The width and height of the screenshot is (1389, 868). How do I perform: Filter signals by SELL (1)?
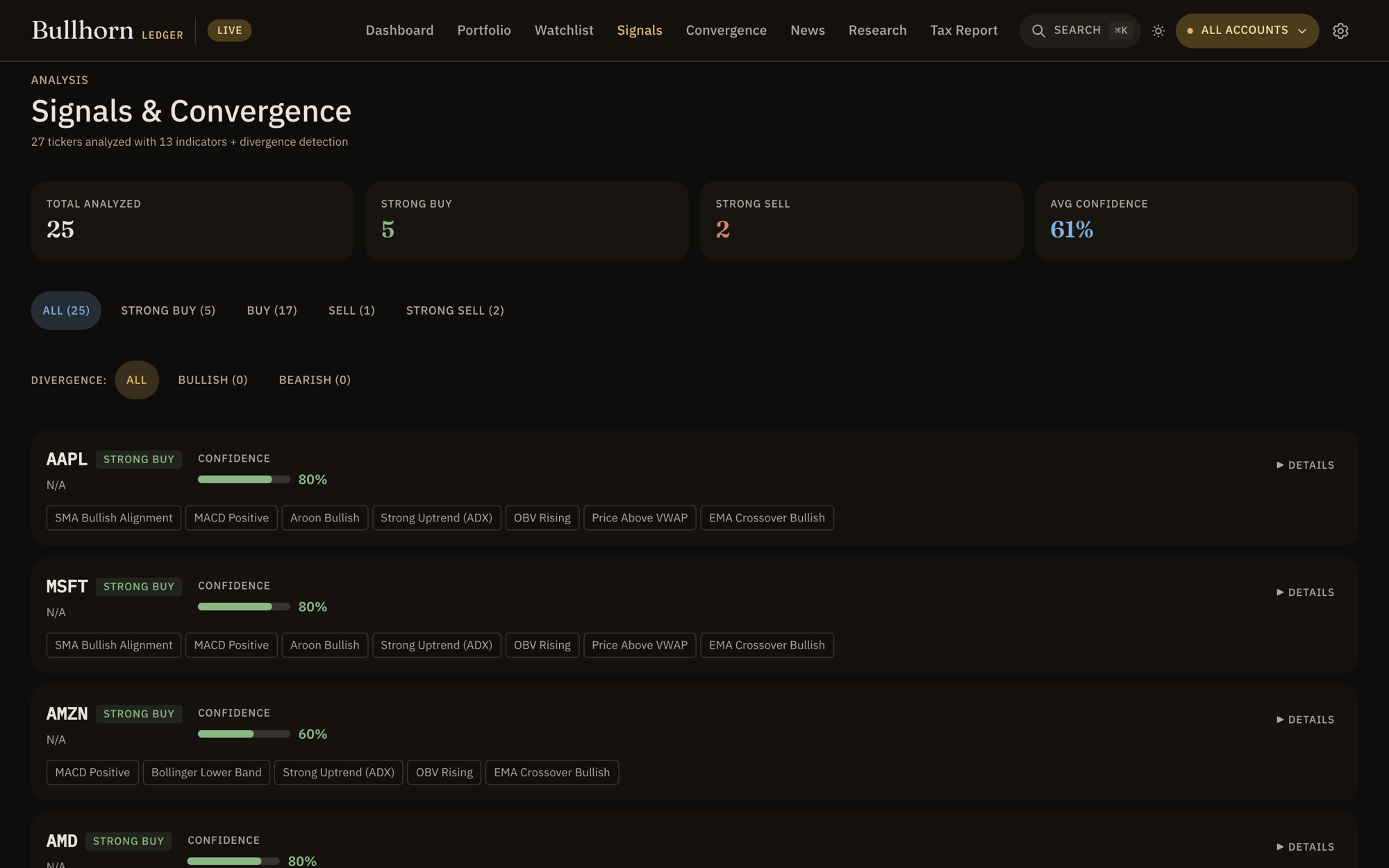click(351, 310)
